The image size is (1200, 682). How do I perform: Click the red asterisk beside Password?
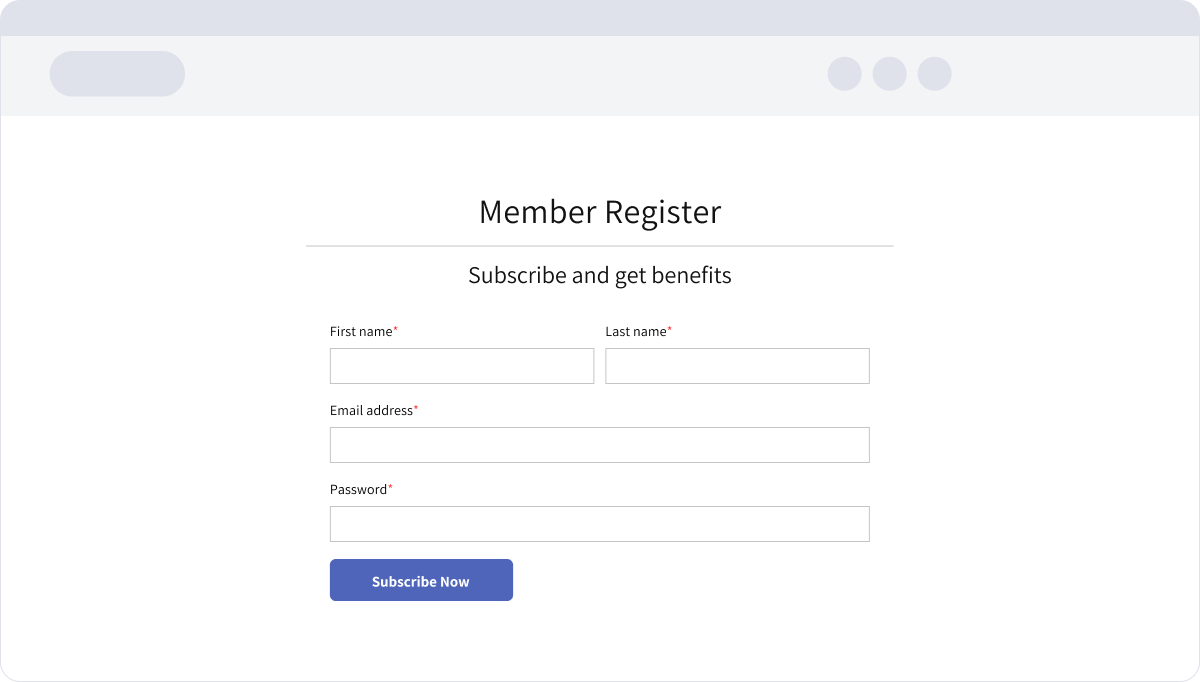point(390,487)
